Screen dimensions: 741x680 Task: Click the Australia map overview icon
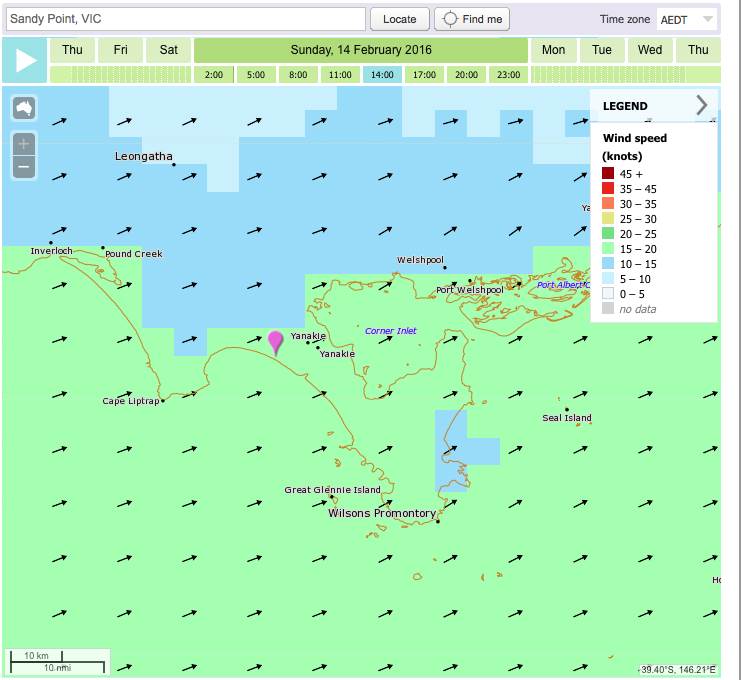(x=24, y=108)
